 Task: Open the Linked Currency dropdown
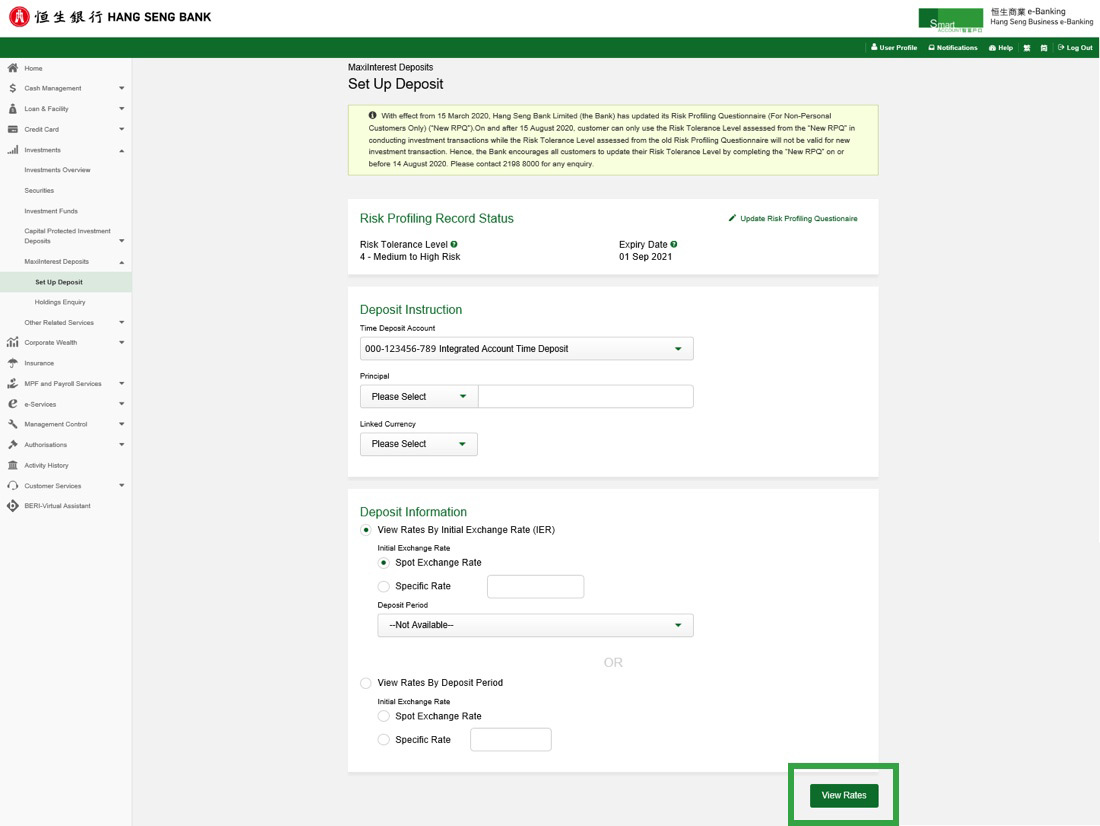(418, 444)
